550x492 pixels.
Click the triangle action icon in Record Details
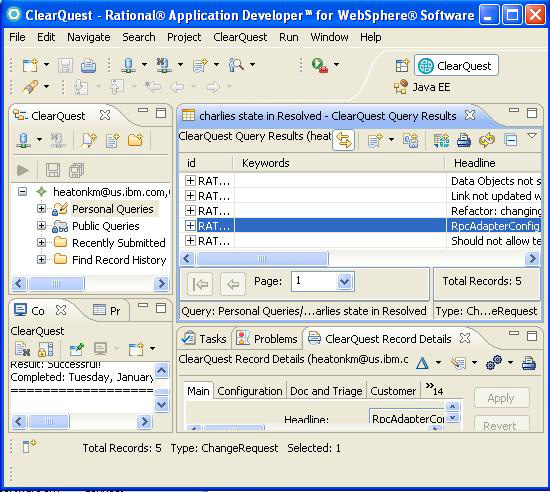(x=422, y=363)
